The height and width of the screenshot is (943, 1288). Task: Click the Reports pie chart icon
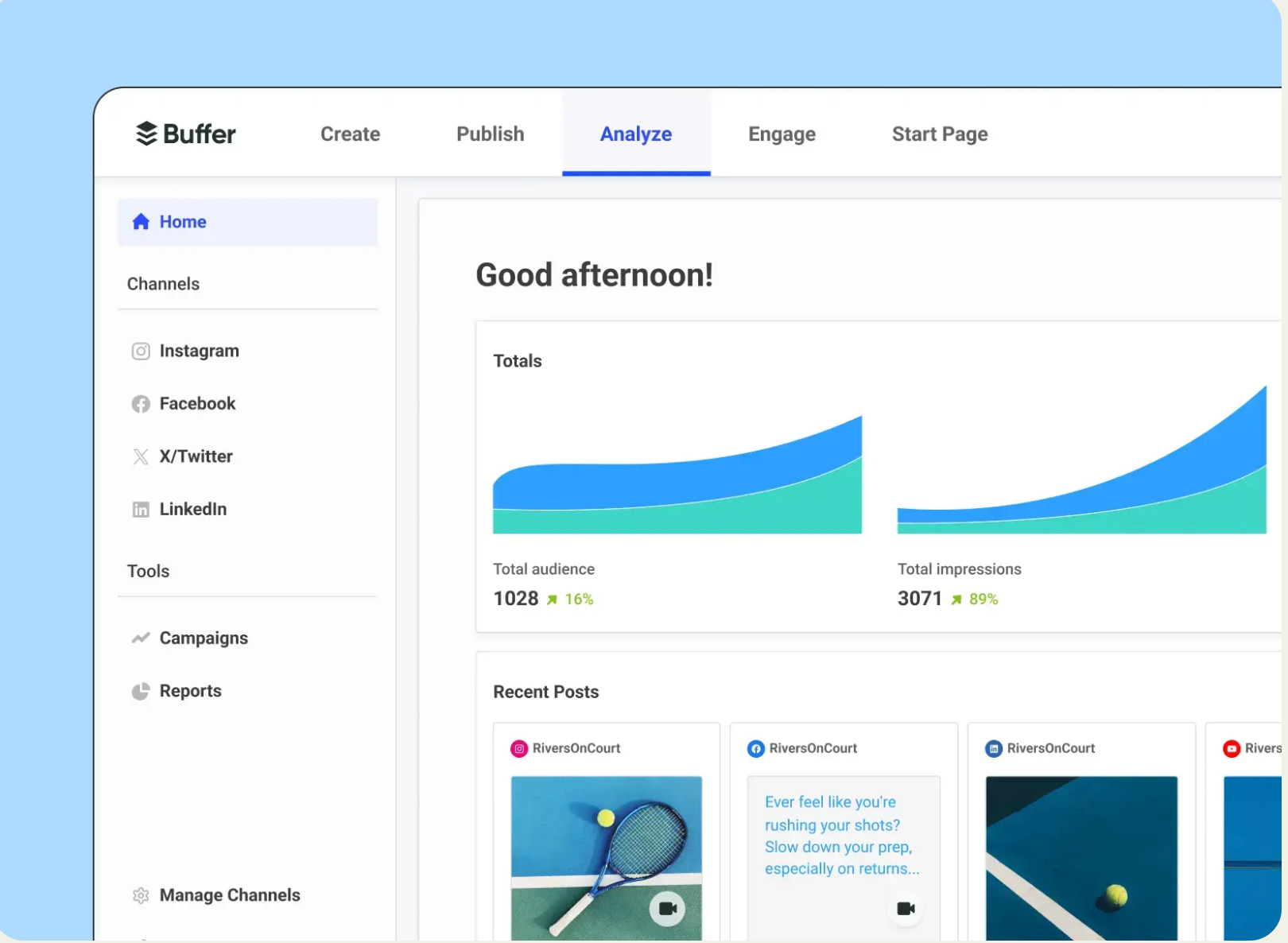141,691
